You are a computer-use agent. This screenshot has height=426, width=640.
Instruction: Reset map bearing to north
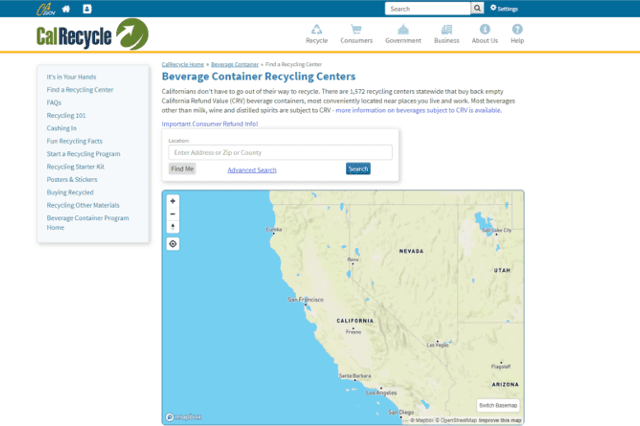click(173, 227)
